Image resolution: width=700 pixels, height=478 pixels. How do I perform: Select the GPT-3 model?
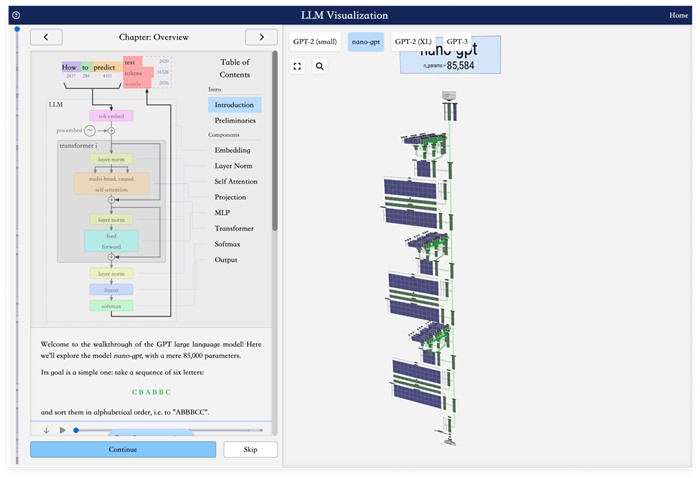[457, 42]
